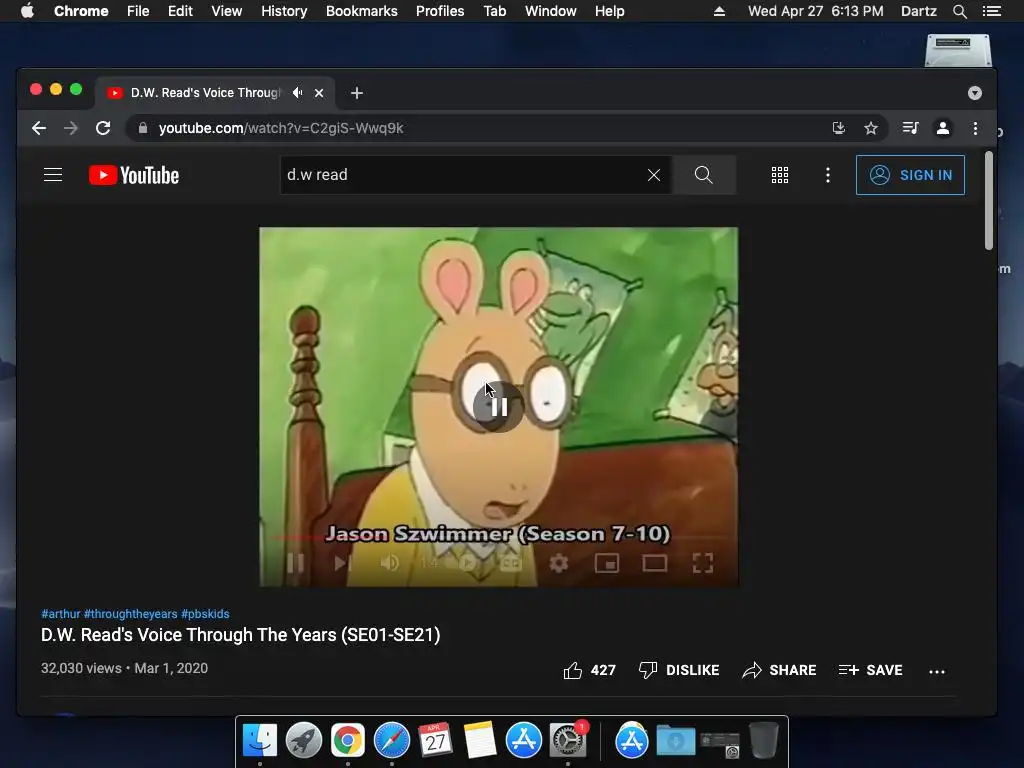Clear the search box with the X
This screenshot has height=768, width=1024.
coord(654,175)
